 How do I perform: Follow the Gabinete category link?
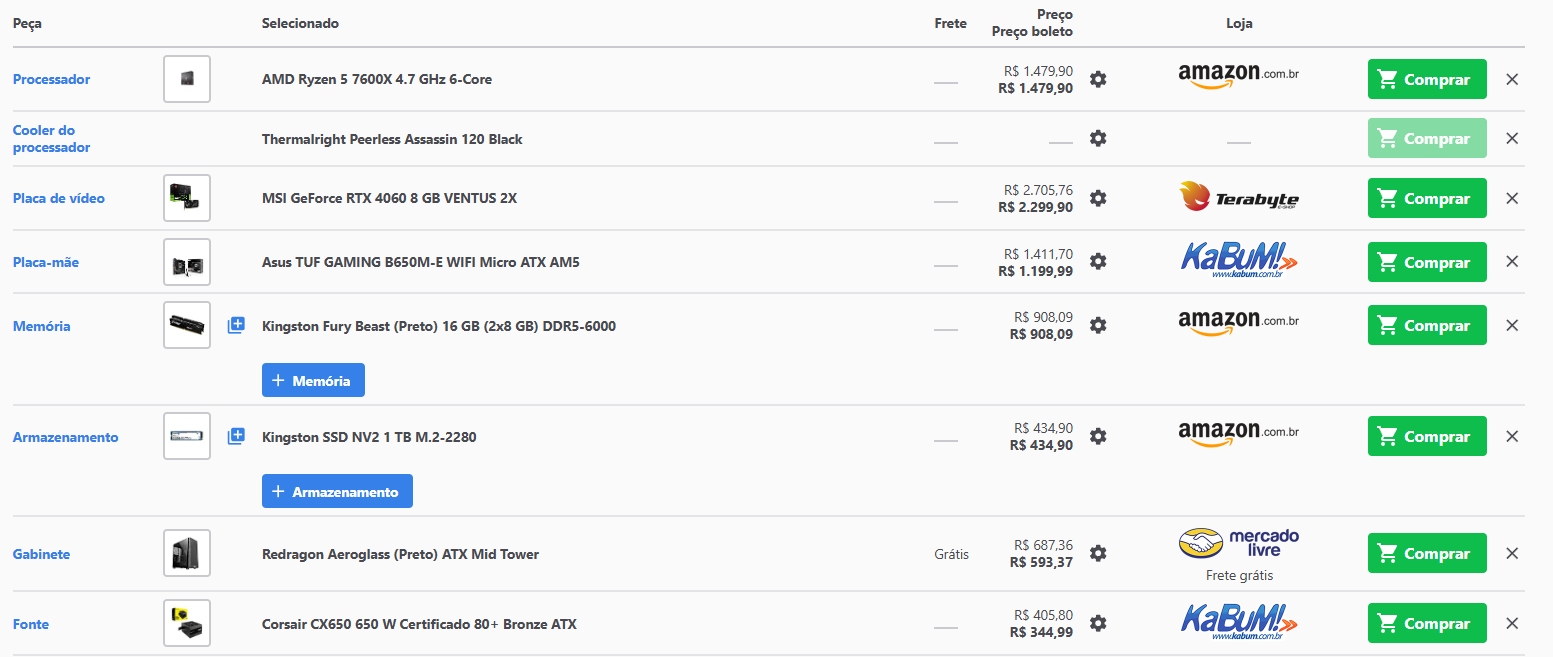tap(41, 554)
